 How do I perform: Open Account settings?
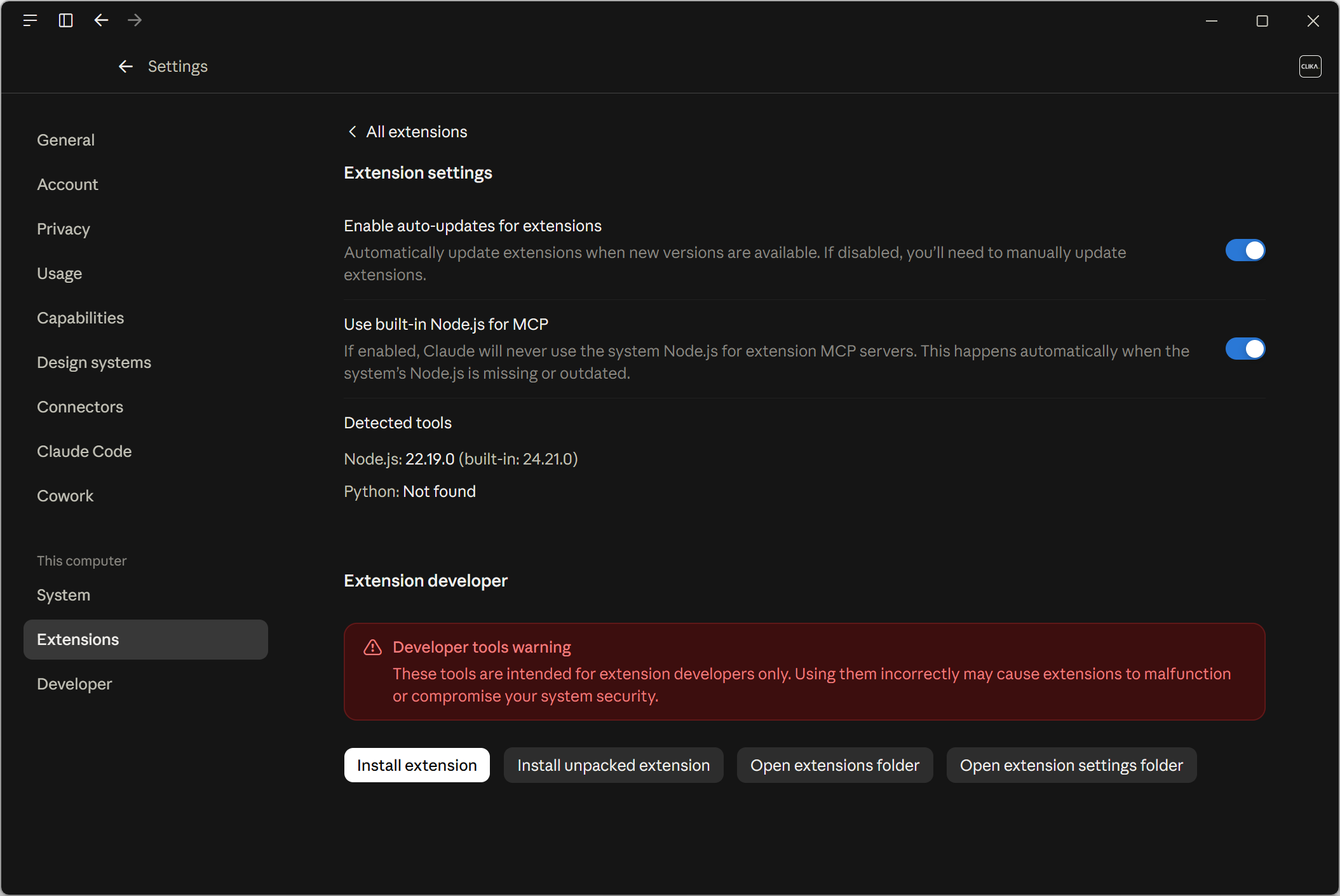pos(146,184)
